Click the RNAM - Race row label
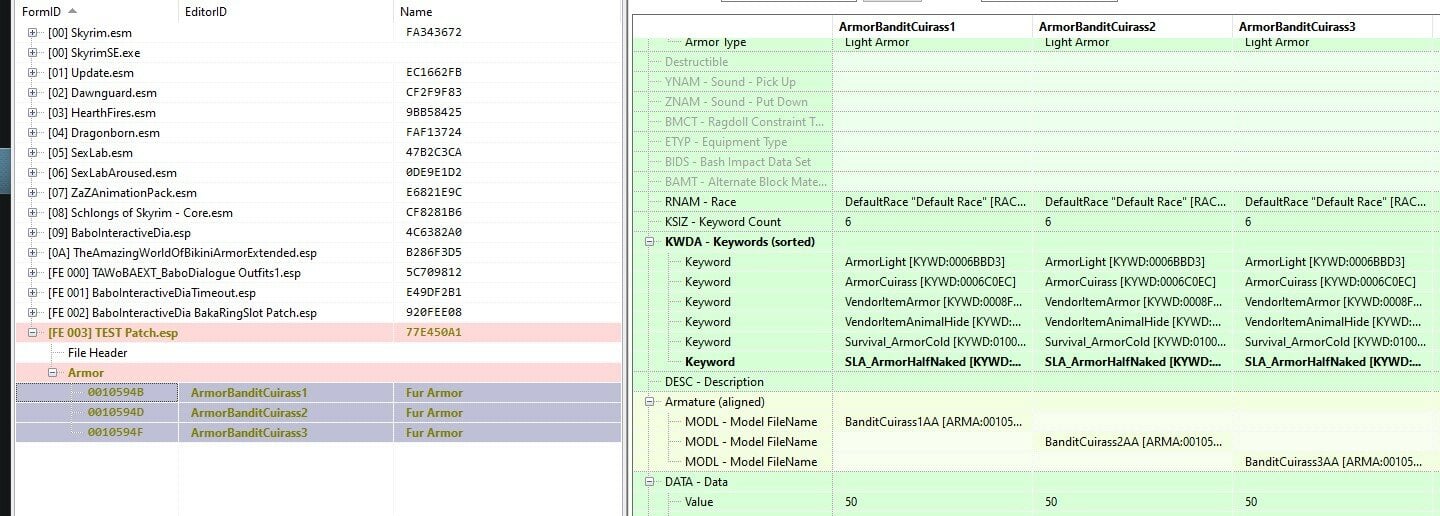 tap(700, 202)
